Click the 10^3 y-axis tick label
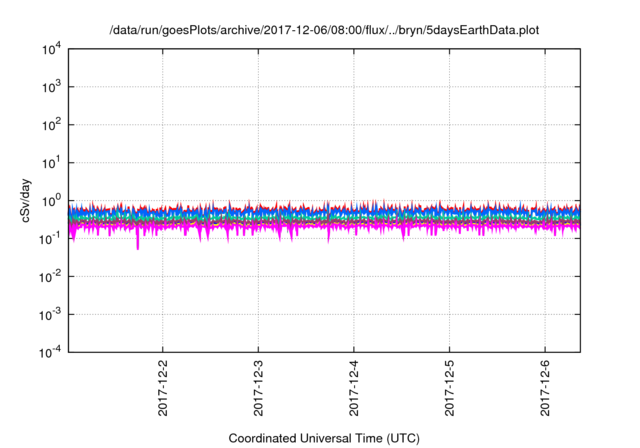The height and width of the screenshot is (448, 640). click(52, 87)
